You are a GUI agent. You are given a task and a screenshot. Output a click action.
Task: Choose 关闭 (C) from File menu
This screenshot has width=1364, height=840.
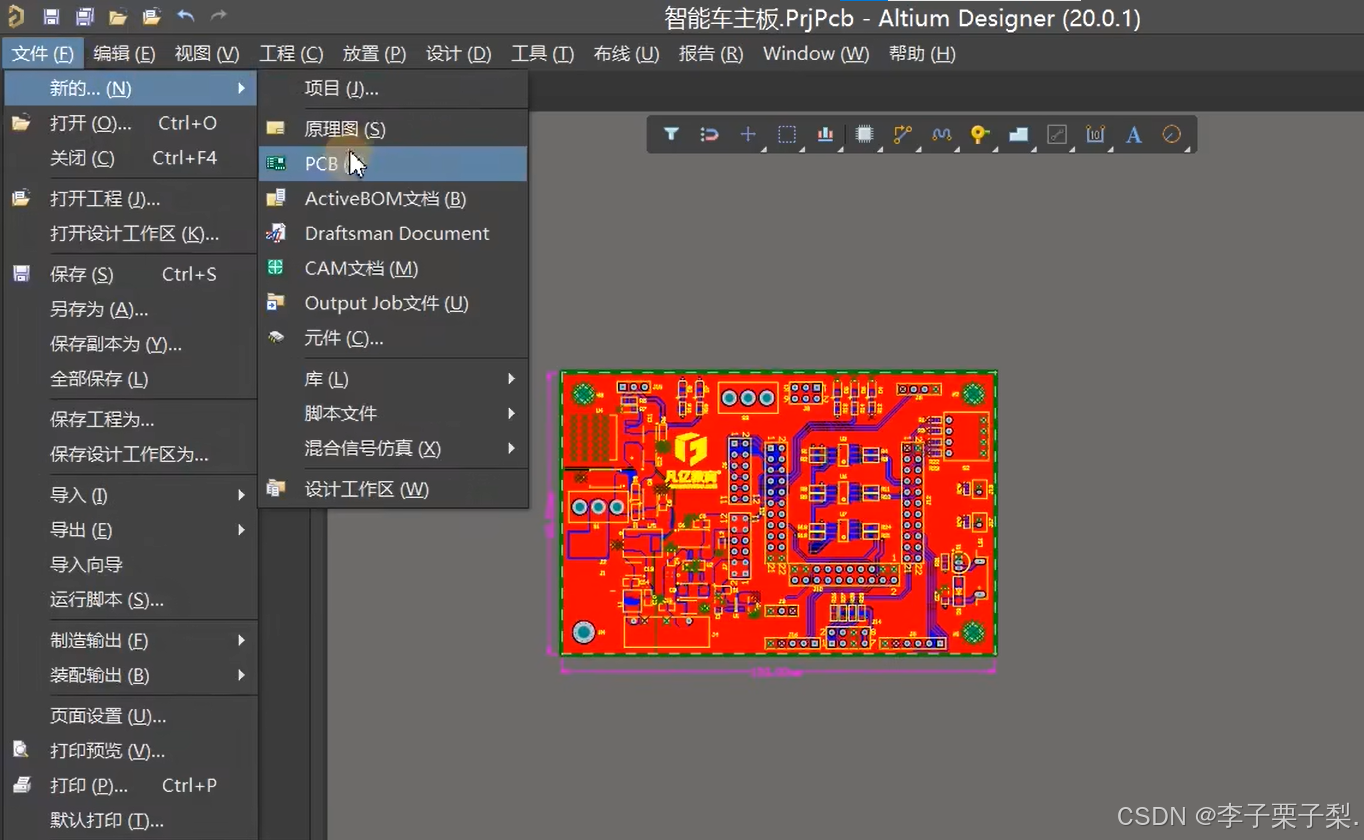tap(131, 158)
